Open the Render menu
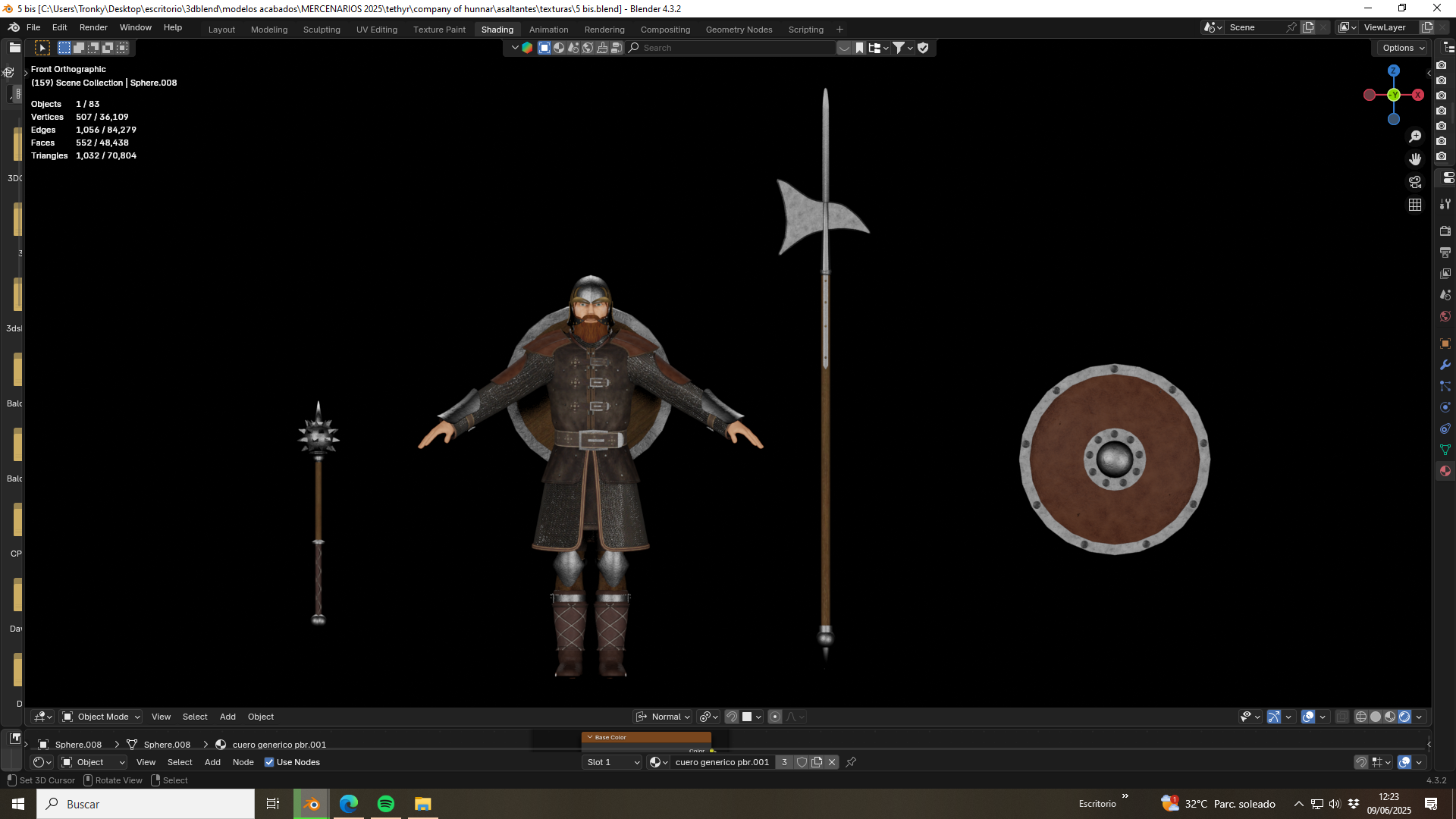The height and width of the screenshot is (819, 1456). pyautogui.click(x=93, y=27)
